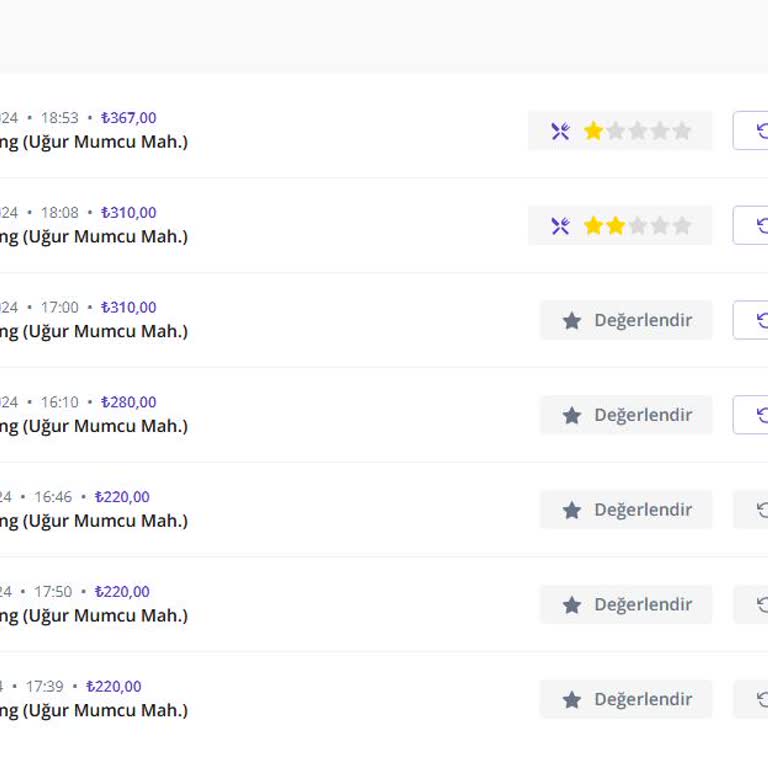Select the third star on the 18:08 order
768x768 pixels.
click(638, 226)
